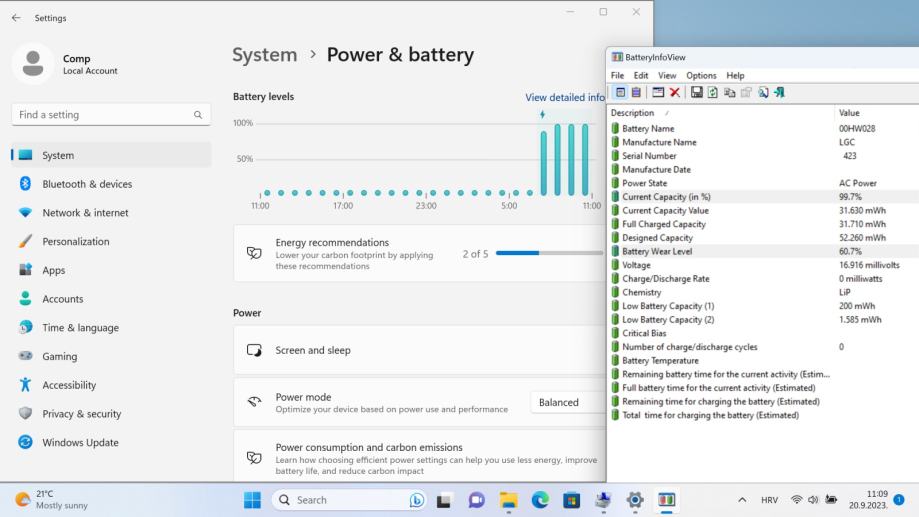Image resolution: width=919 pixels, height=517 pixels.
Task: Click the battery charging icon in system tray
Action: pos(831,500)
